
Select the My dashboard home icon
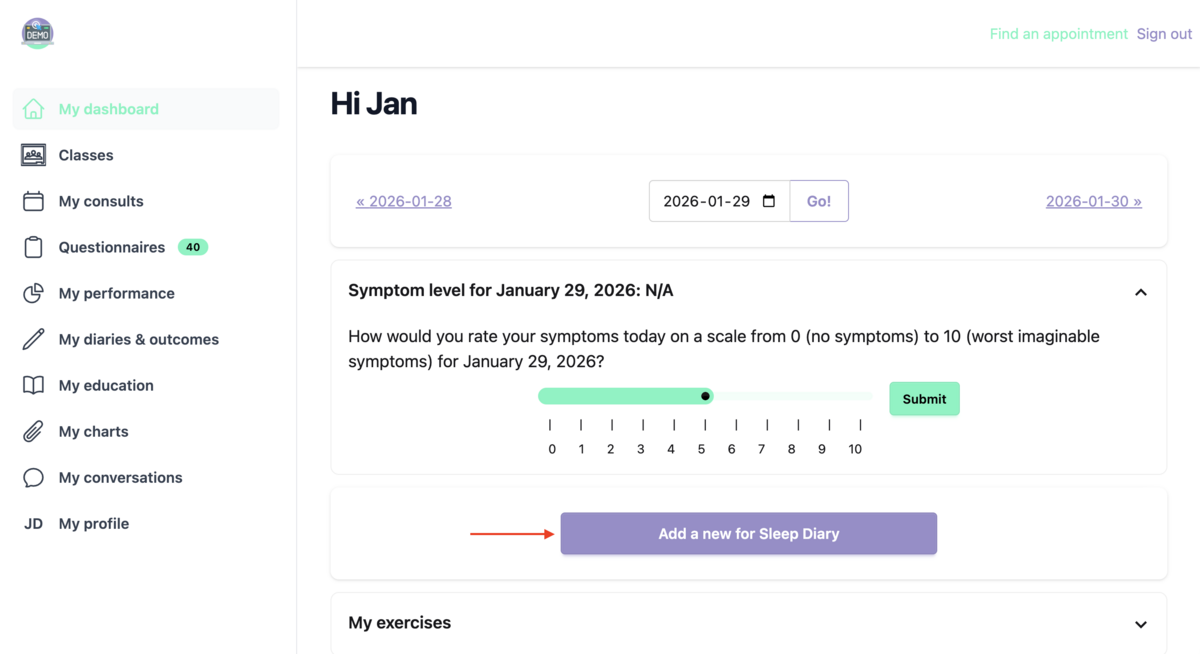pyautogui.click(x=33, y=108)
